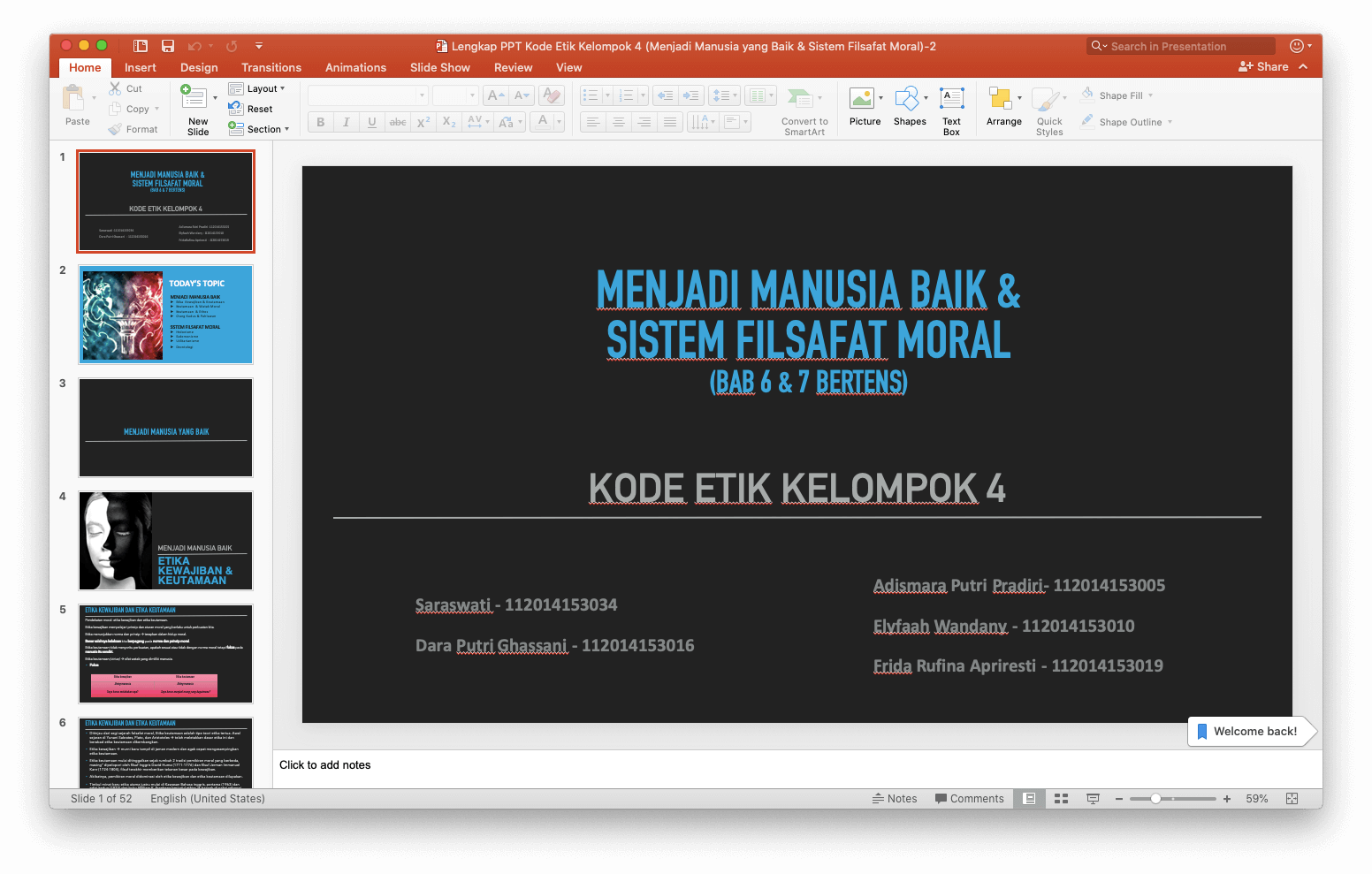Image resolution: width=1372 pixels, height=874 pixels.
Task: Start slideshow from status bar icon
Action: click(x=1093, y=798)
